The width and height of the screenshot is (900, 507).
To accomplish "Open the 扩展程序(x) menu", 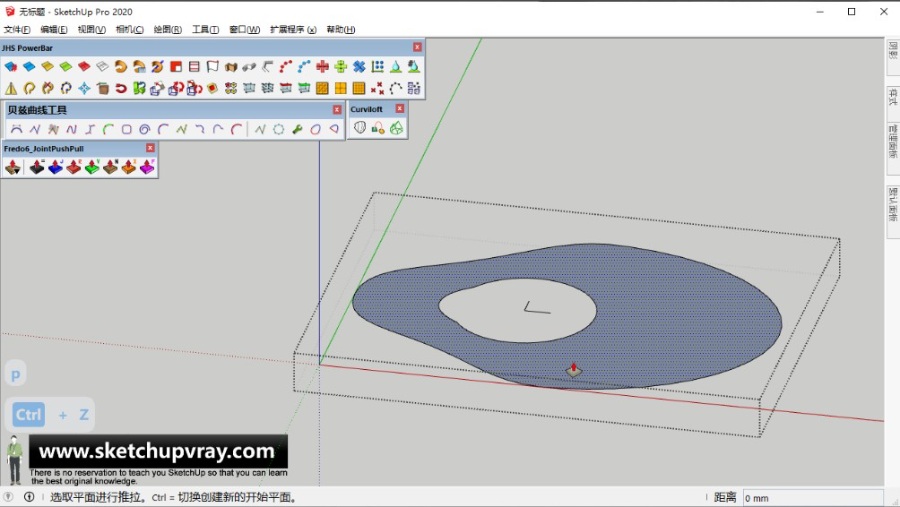I will click(293, 29).
